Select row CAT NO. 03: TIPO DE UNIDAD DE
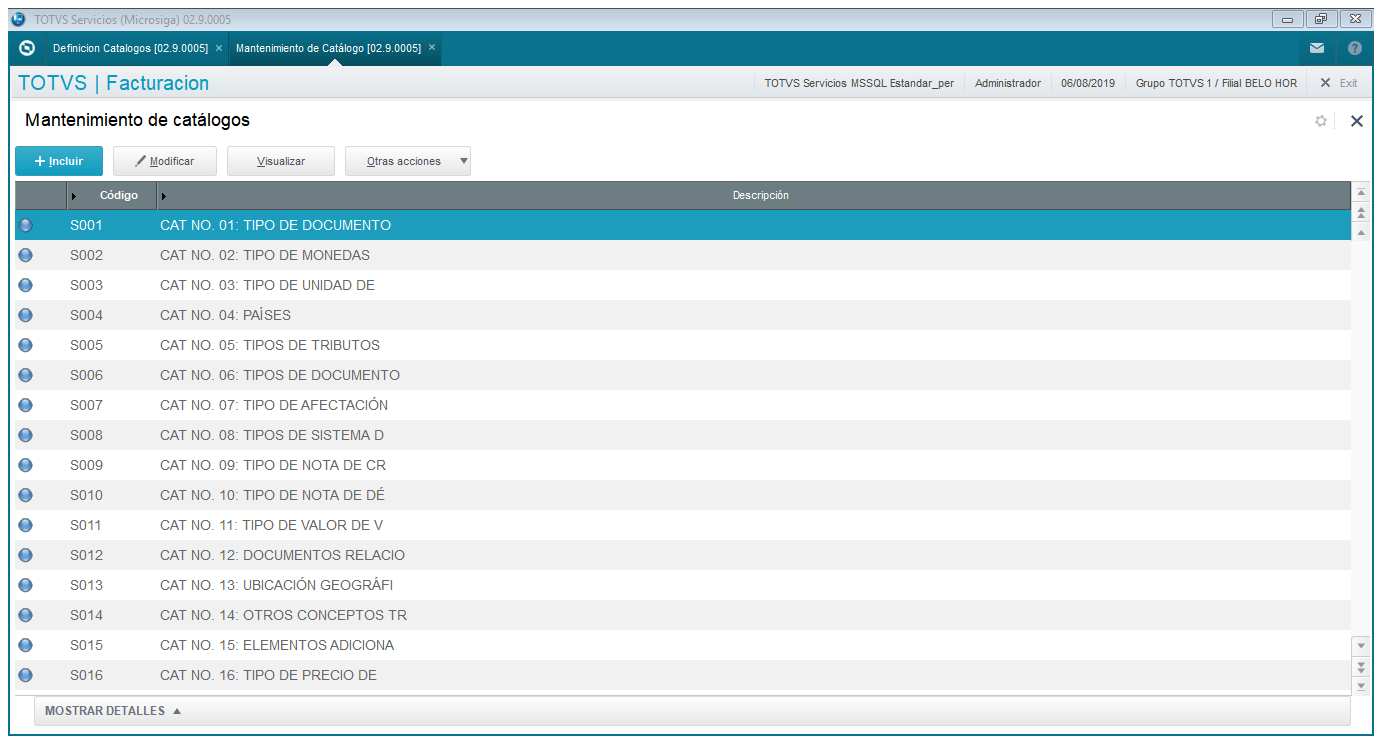The width and height of the screenshot is (1382, 744). 683,285
